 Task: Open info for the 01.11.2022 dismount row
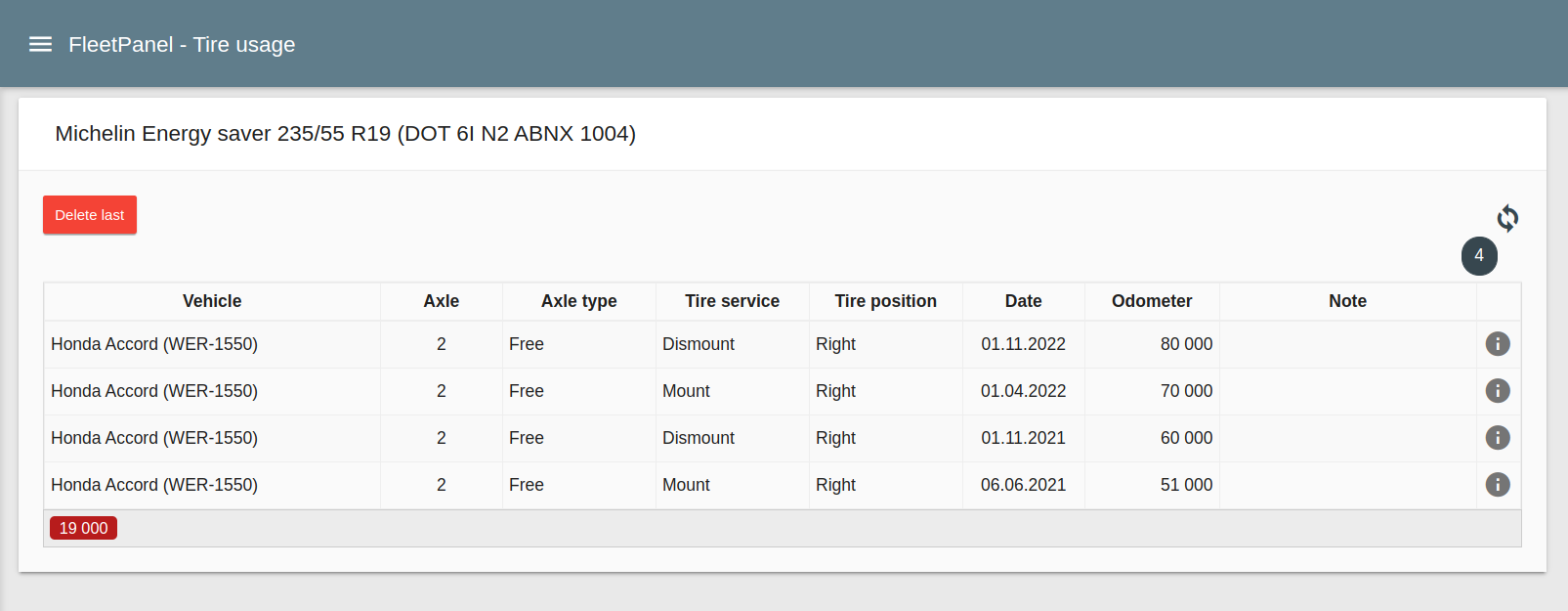[x=1497, y=344]
